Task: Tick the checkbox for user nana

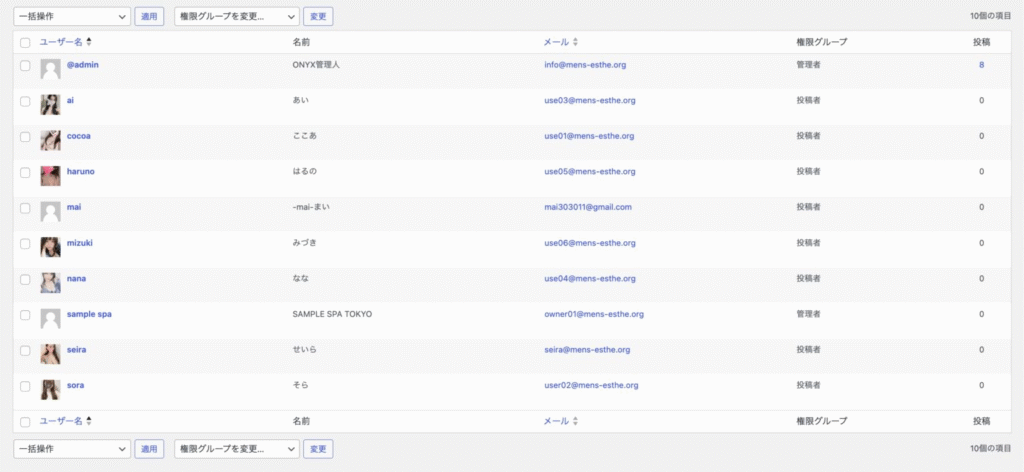Action: [x=25, y=279]
